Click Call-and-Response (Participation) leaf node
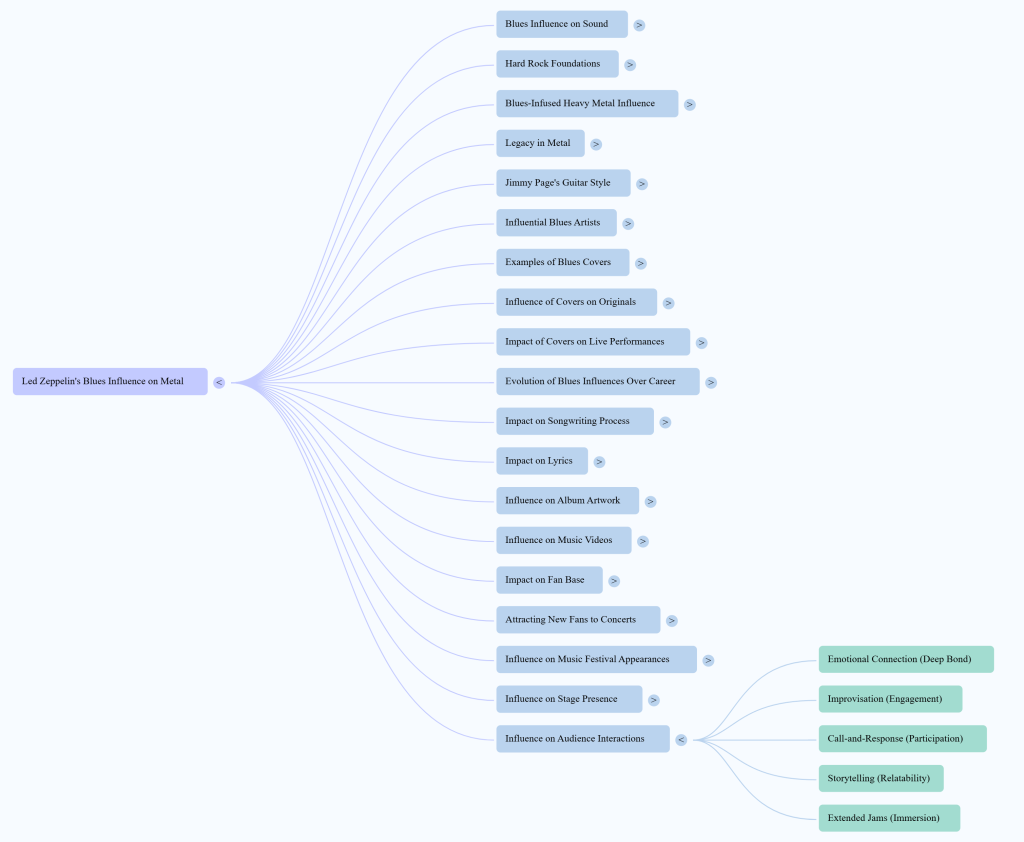Image resolution: width=1024 pixels, height=842 pixels. (903, 739)
